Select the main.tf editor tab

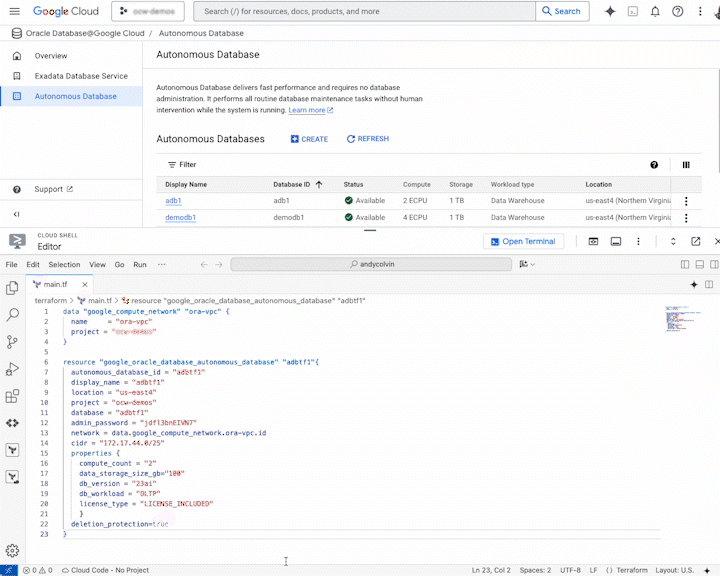55,284
